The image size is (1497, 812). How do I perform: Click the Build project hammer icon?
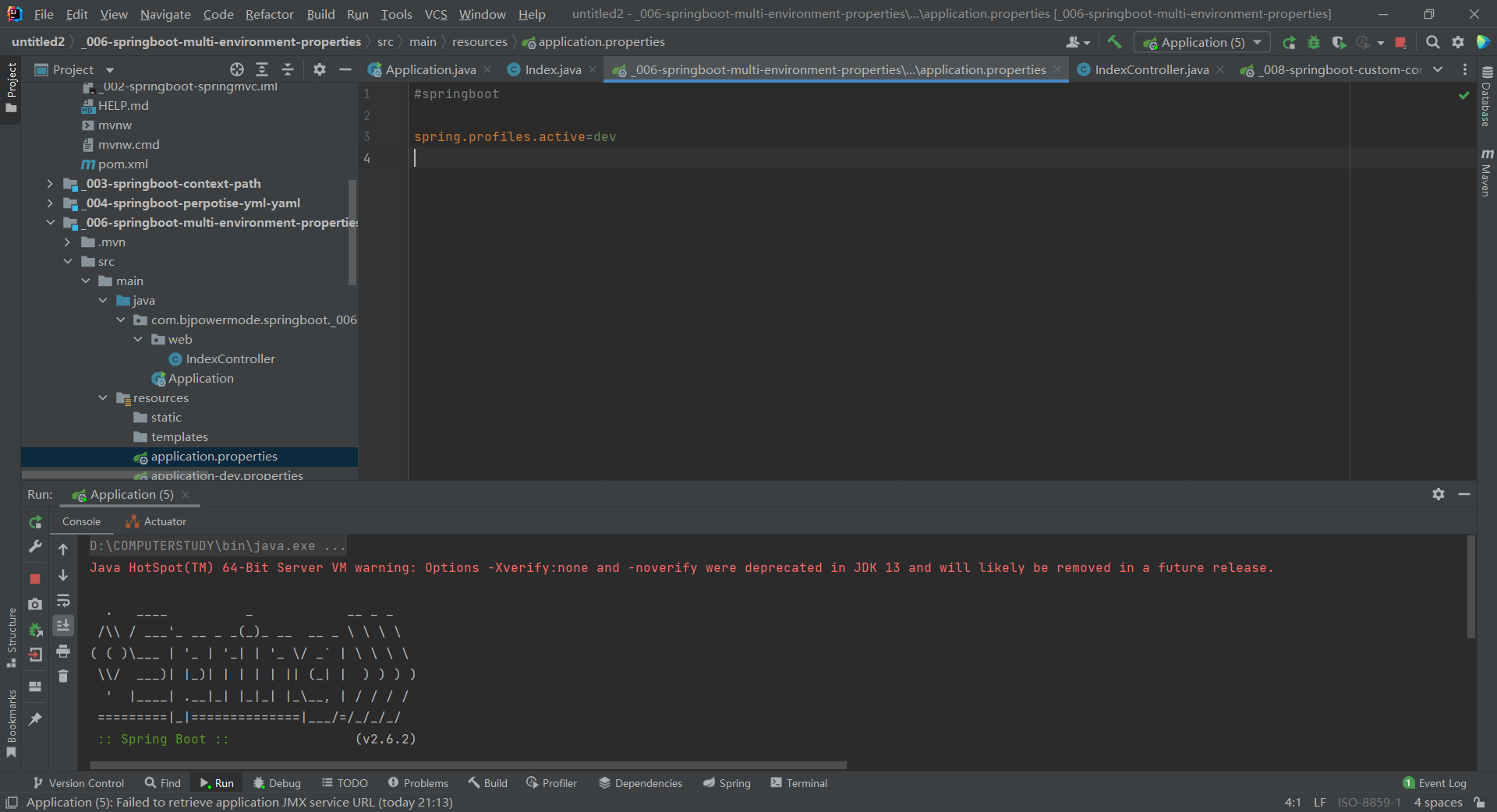(1114, 42)
